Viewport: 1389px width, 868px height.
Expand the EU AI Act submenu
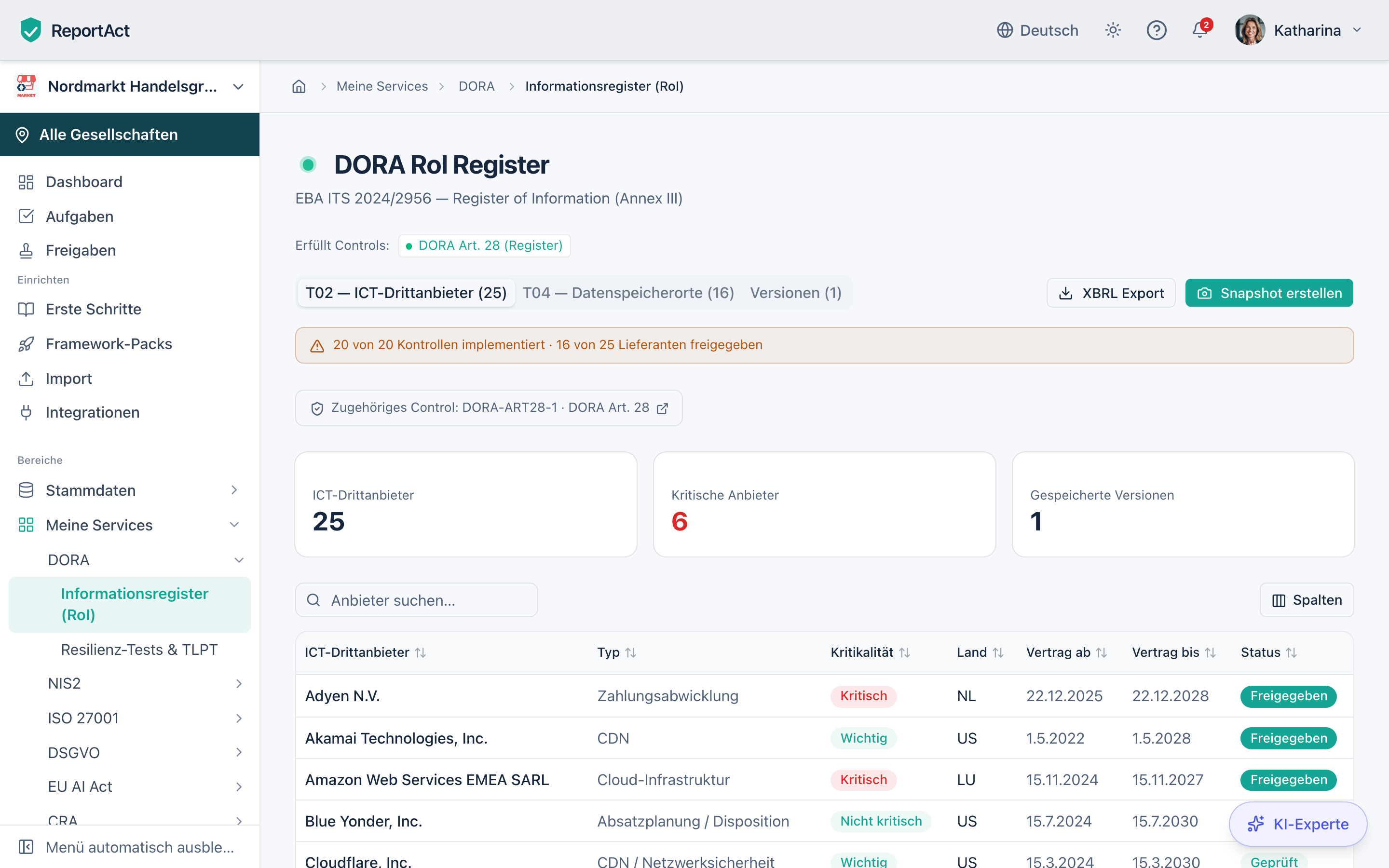click(x=239, y=787)
